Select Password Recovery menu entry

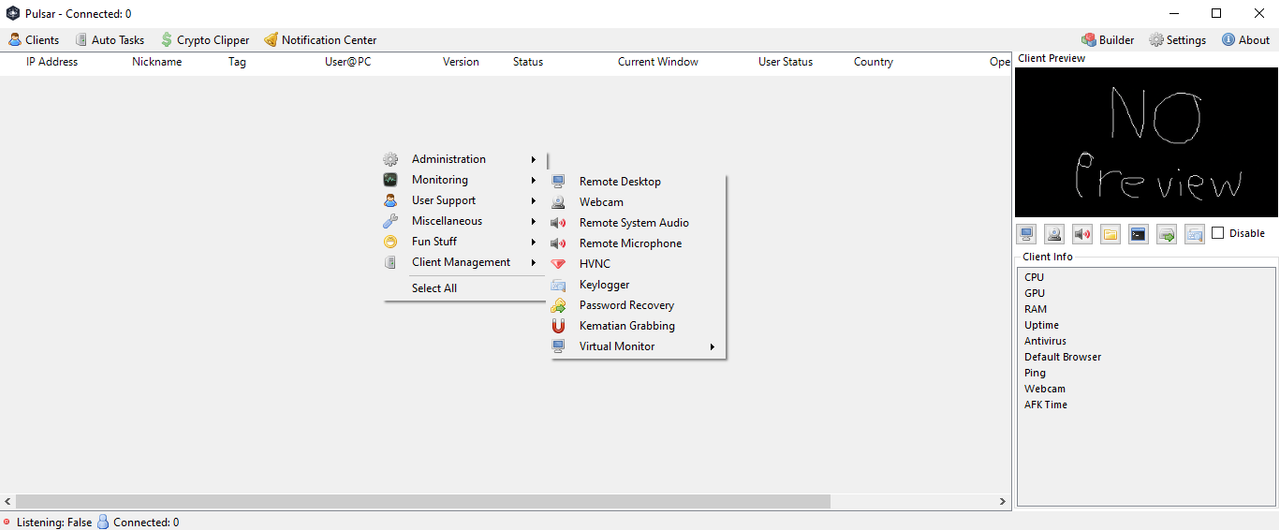(x=637, y=305)
